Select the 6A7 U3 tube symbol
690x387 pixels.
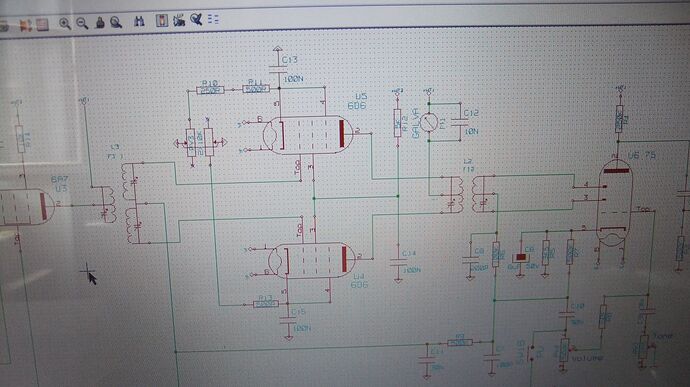pyautogui.click(x=26, y=207)
